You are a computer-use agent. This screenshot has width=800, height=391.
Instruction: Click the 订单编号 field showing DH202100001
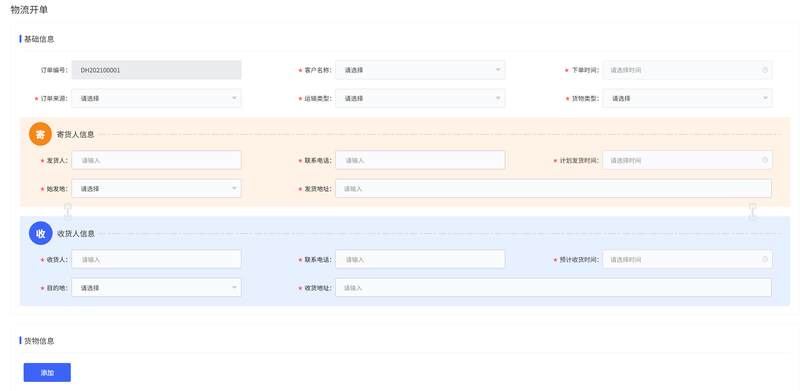coord(156,70)
